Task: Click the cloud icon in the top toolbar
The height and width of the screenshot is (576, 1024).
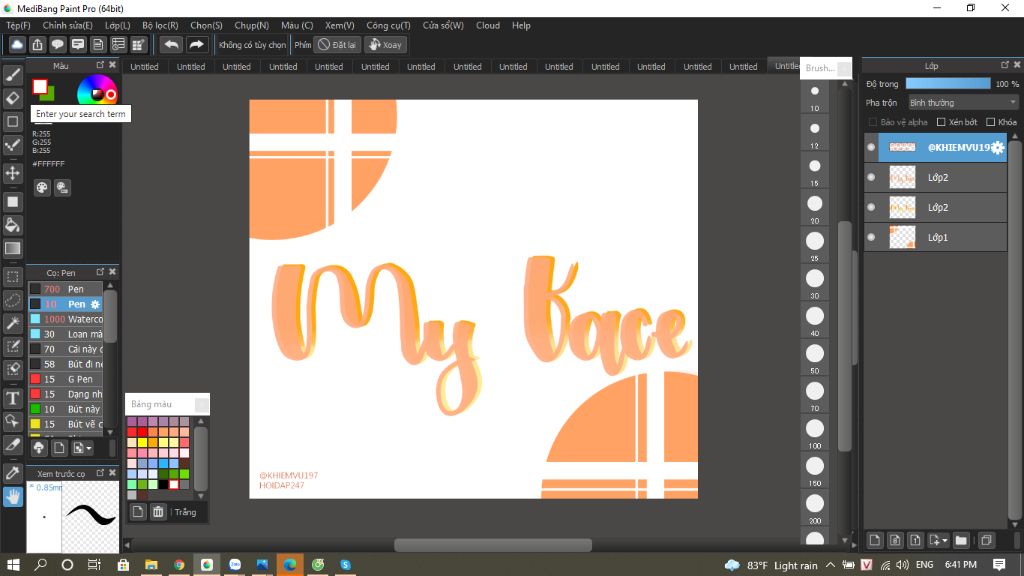Action: (17, 44)
